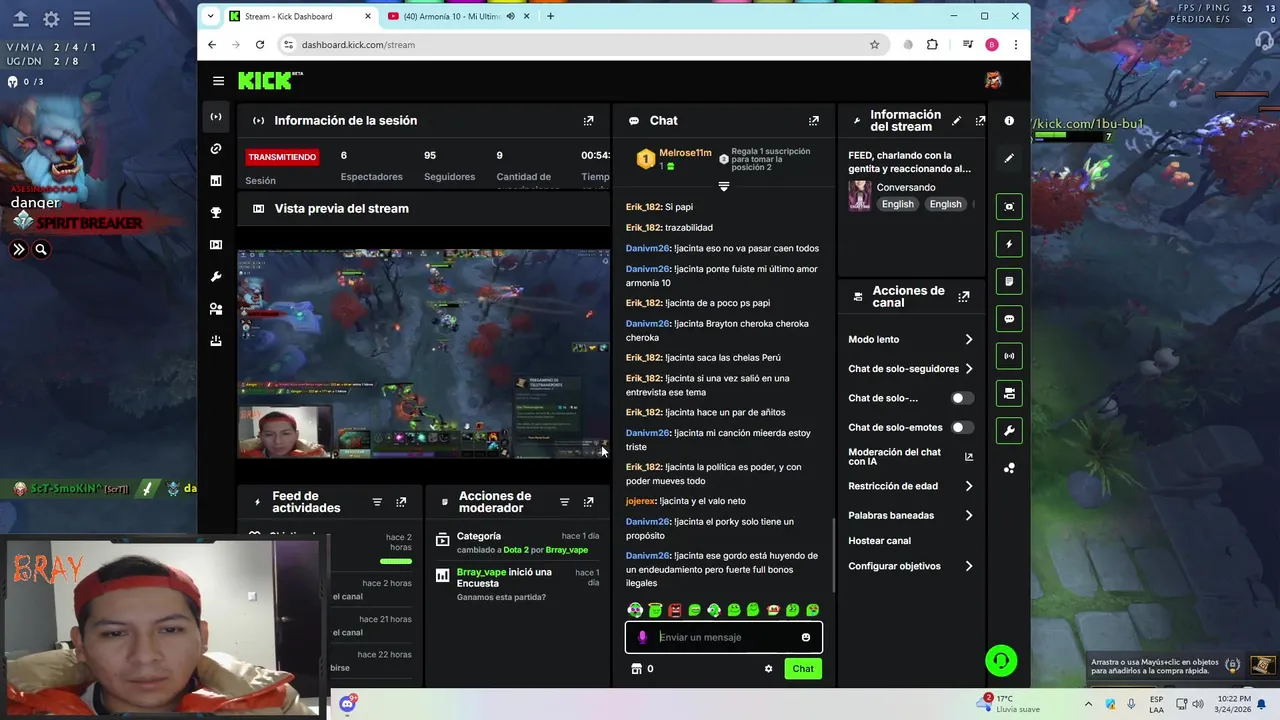Filter the Feed de actividades panel
Screen dimensions: 1280x720
click(x=377, y=502)
